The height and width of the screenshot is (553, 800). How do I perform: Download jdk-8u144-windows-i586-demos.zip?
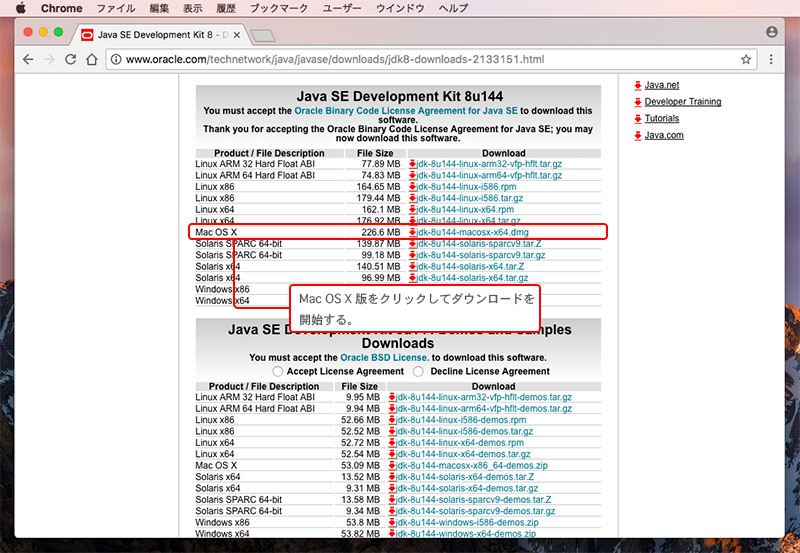click(x=467, y=522)
